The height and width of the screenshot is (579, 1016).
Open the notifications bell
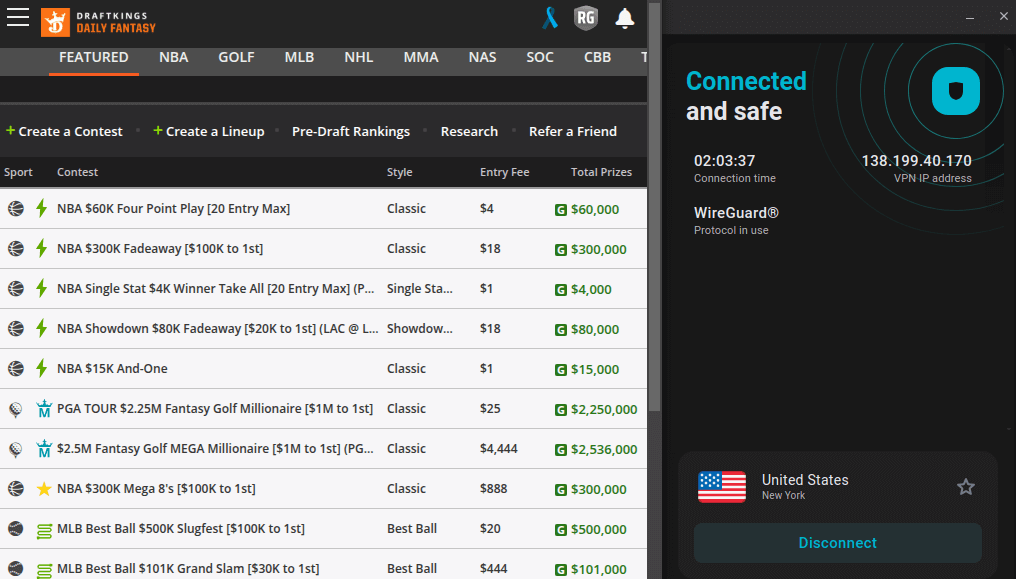click(x=625, y=18)
